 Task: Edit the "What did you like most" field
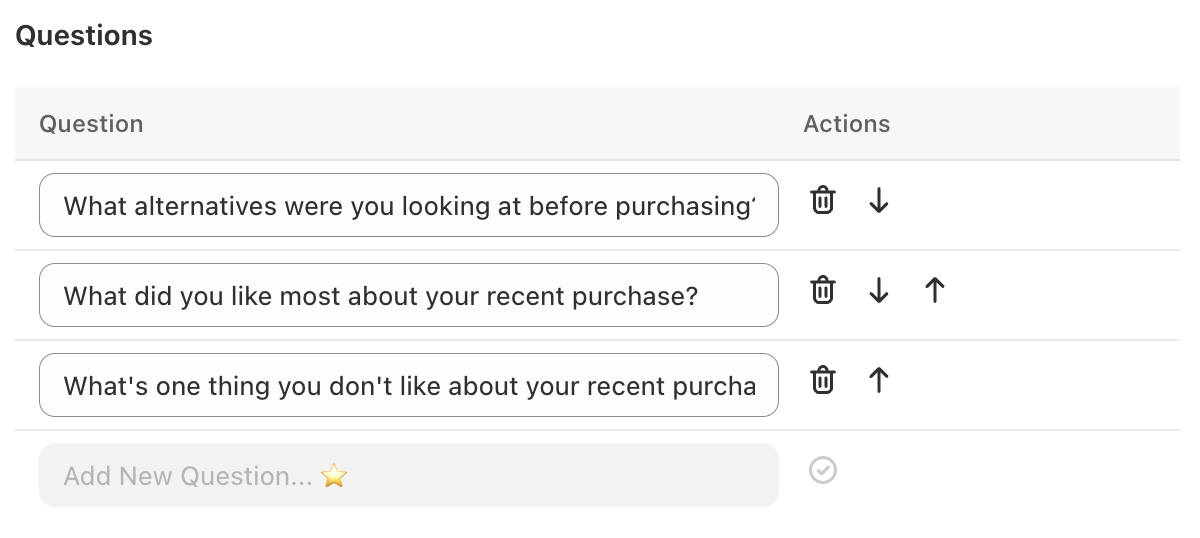(408, 296)
